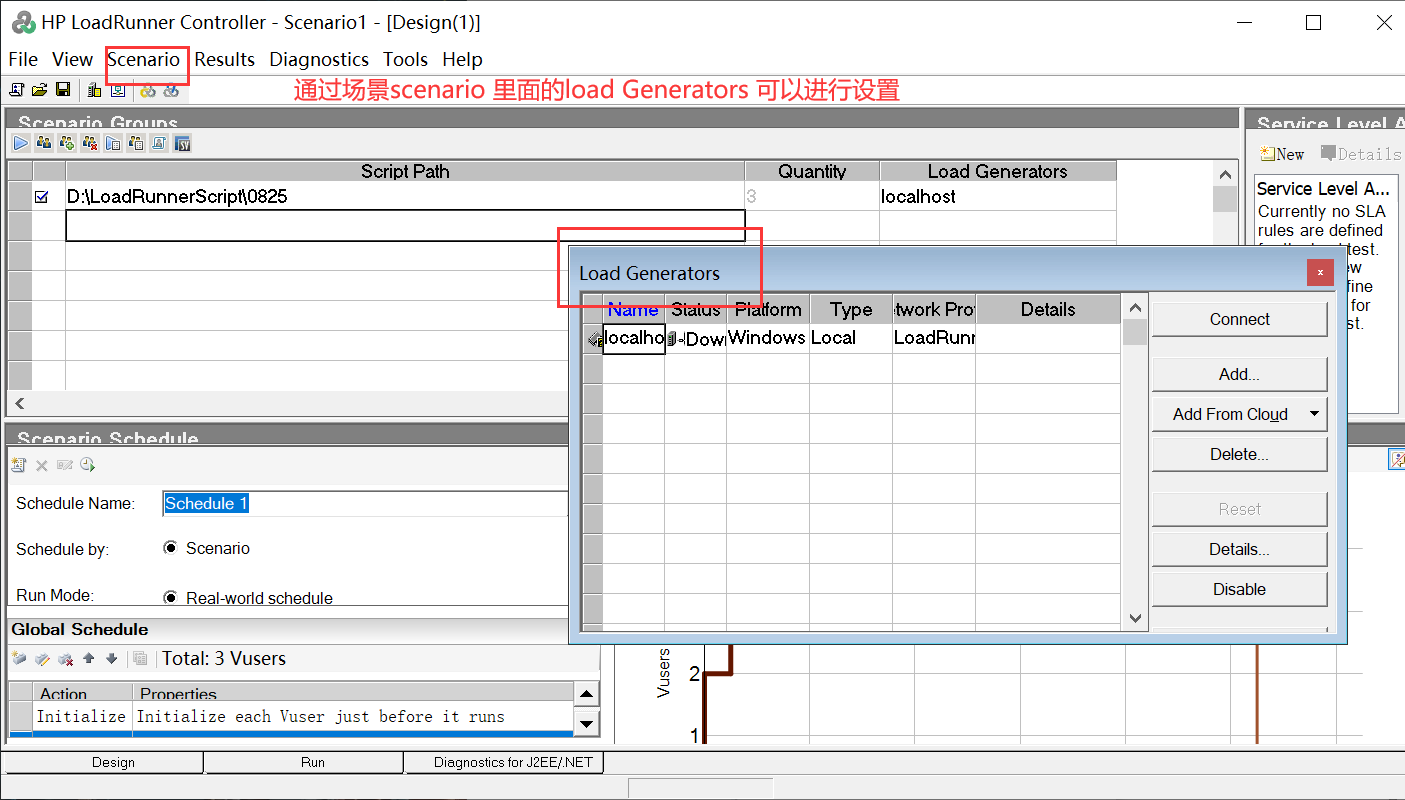This screenshot has width=1405, height=800.
Task: Switch to Diagnostics for J2EE/.NET tab
Action: [x=513, y=762]
